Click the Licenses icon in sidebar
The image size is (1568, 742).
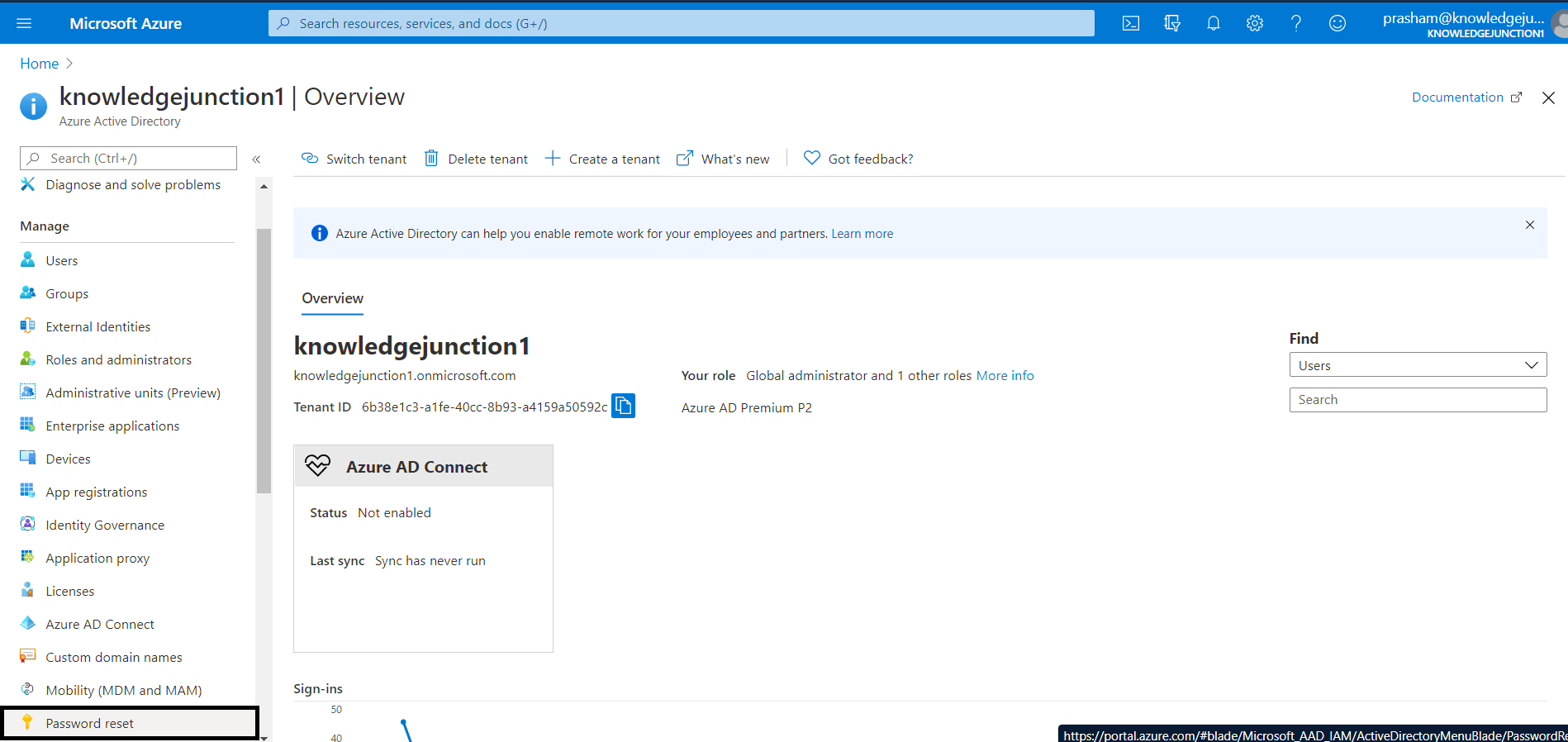28,590
